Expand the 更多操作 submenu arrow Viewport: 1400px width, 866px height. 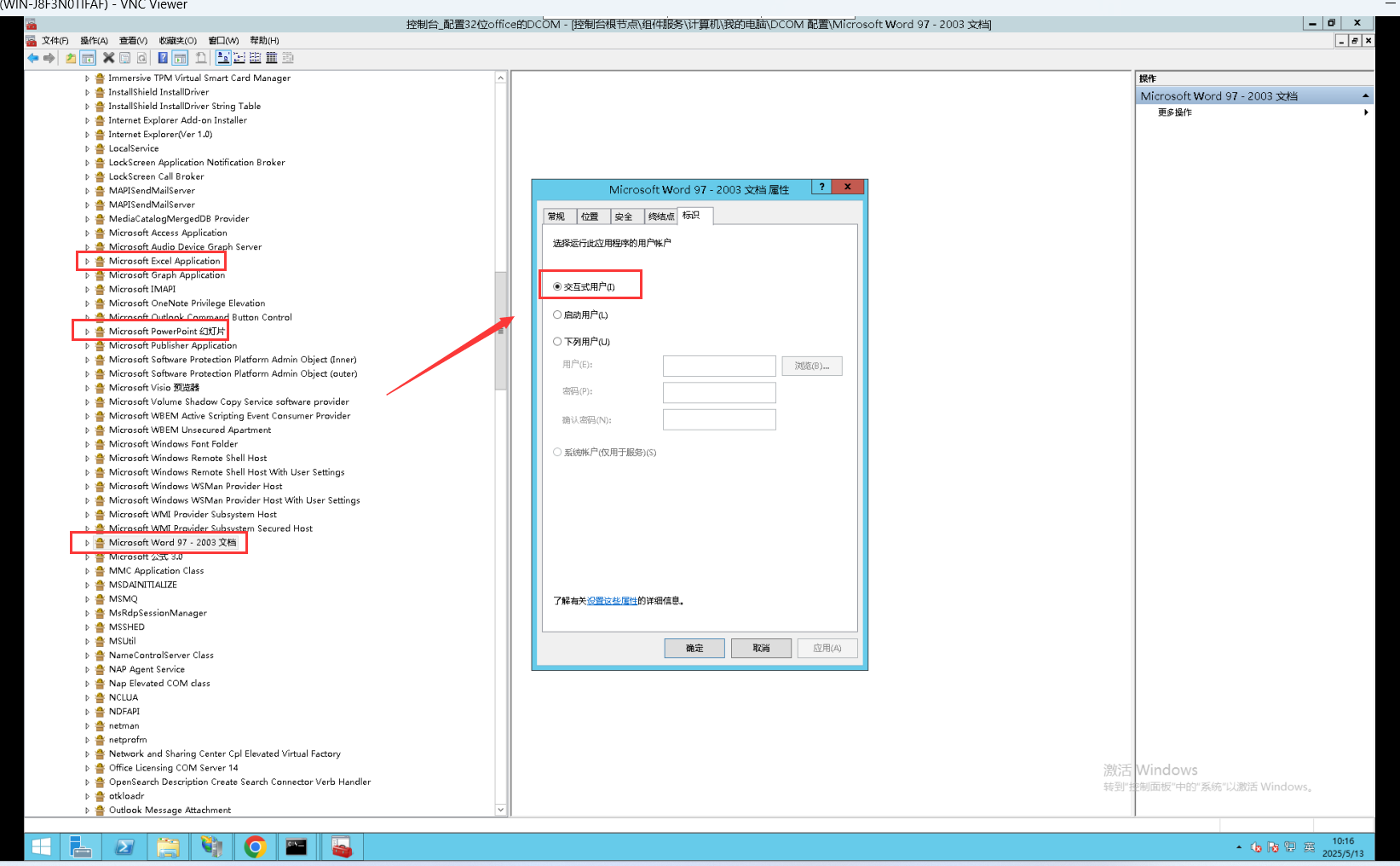(x=1366, y=113)
